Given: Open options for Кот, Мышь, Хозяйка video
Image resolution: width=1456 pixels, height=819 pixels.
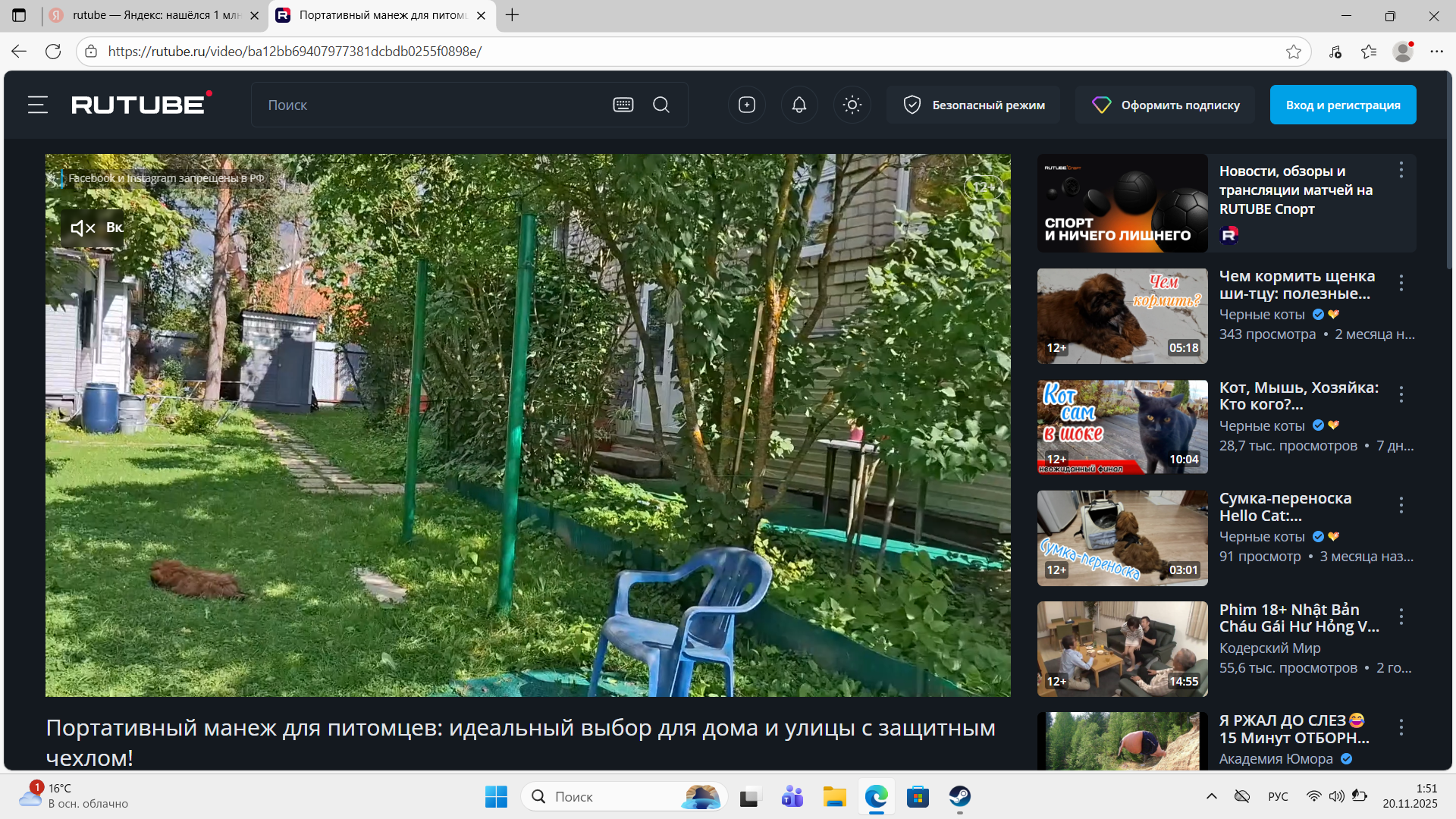Looking at the screenshot, I should click(1401, 394).
